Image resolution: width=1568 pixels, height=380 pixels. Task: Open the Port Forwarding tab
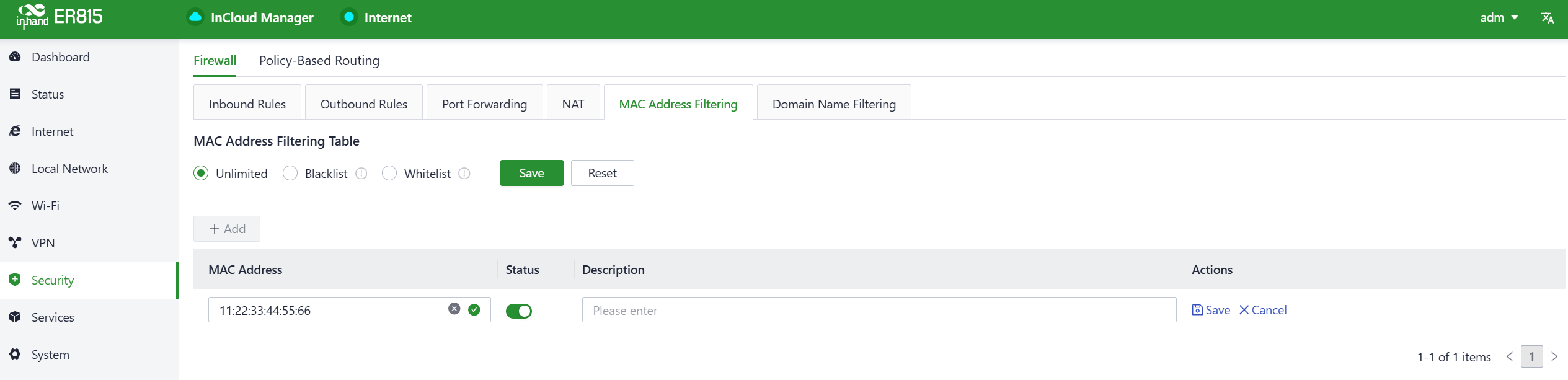click(484, 104)
